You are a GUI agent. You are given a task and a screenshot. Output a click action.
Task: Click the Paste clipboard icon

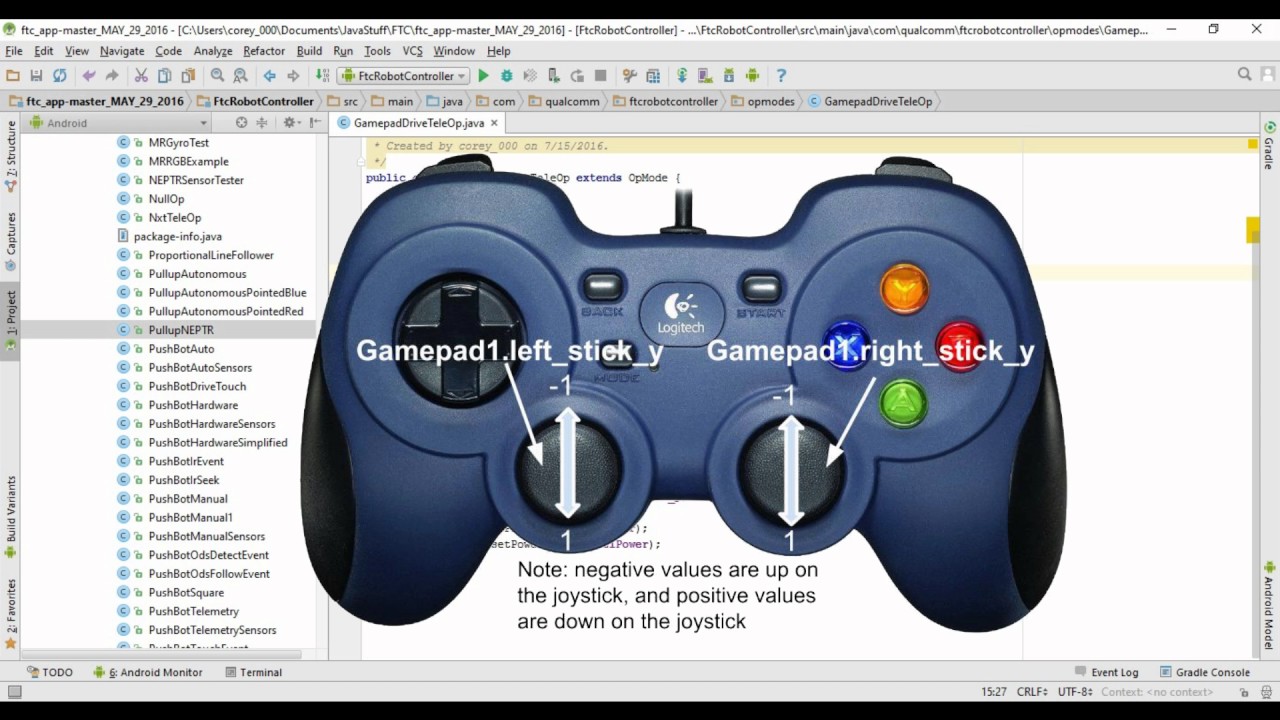coord(188,76)
